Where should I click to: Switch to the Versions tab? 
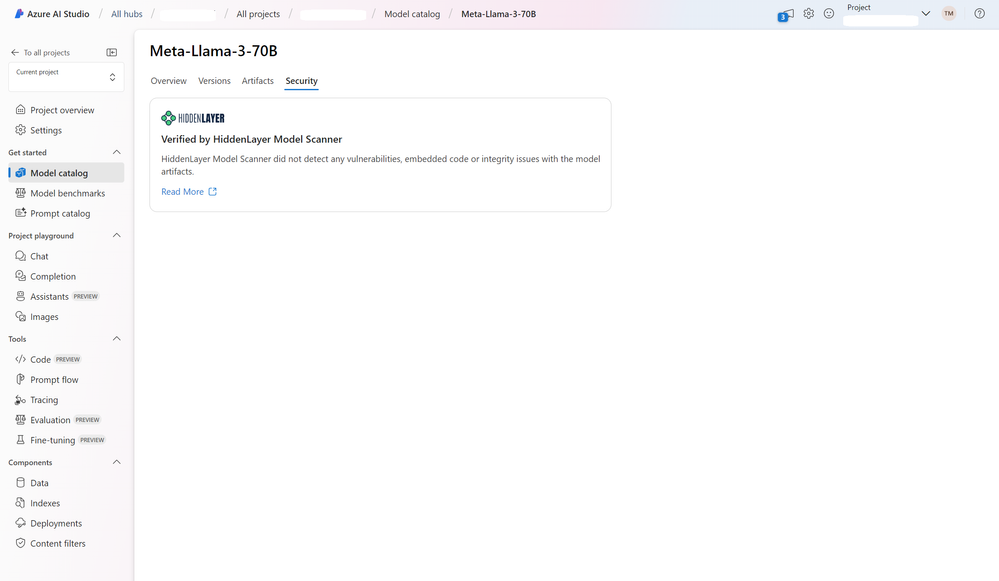click(214, 81)
